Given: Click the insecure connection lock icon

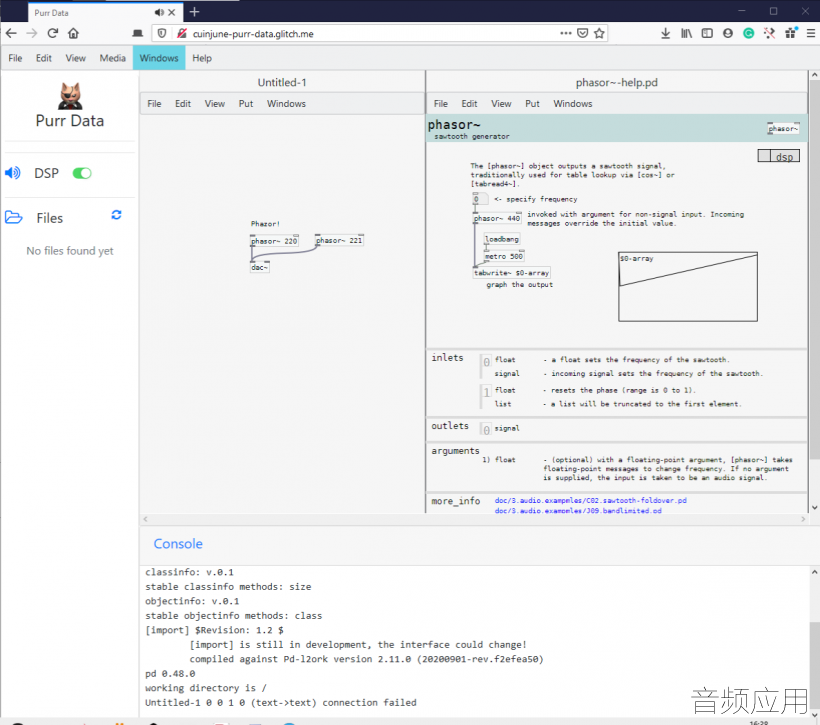Looking at the screenshot, I should click(x=181, y=33).
